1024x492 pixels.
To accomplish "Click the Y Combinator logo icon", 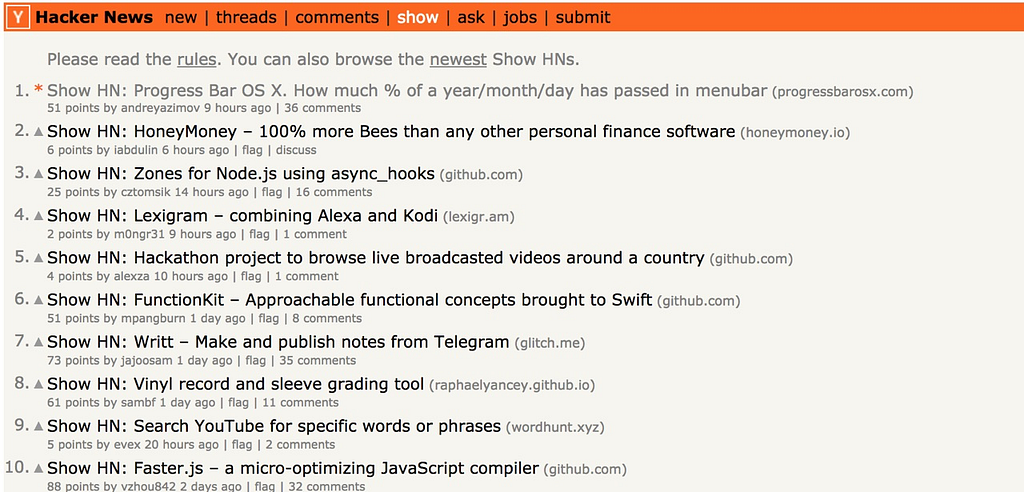I will [20, 18].
